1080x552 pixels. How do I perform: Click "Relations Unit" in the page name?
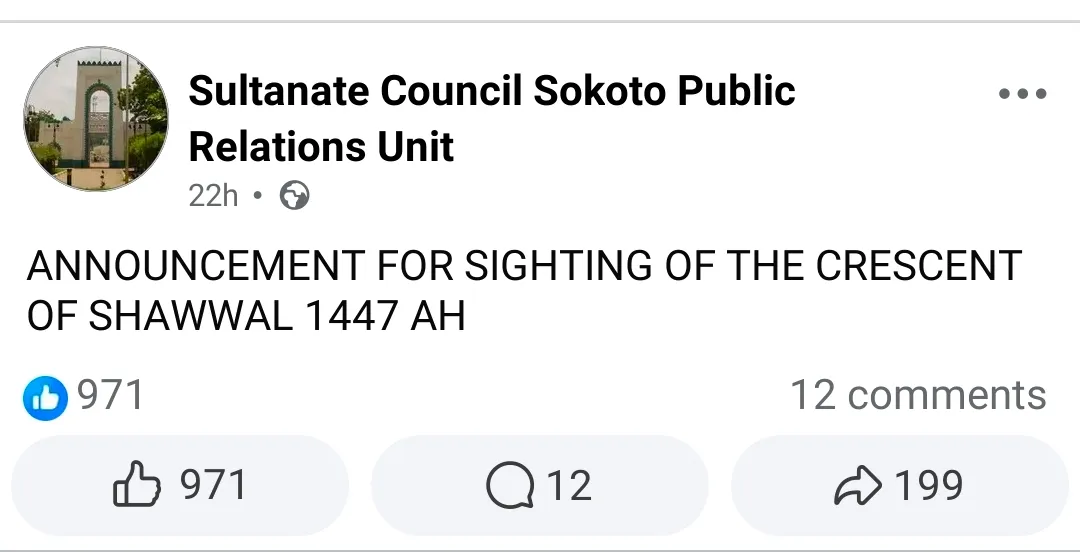pyautogui.click(x=321, y=148)
